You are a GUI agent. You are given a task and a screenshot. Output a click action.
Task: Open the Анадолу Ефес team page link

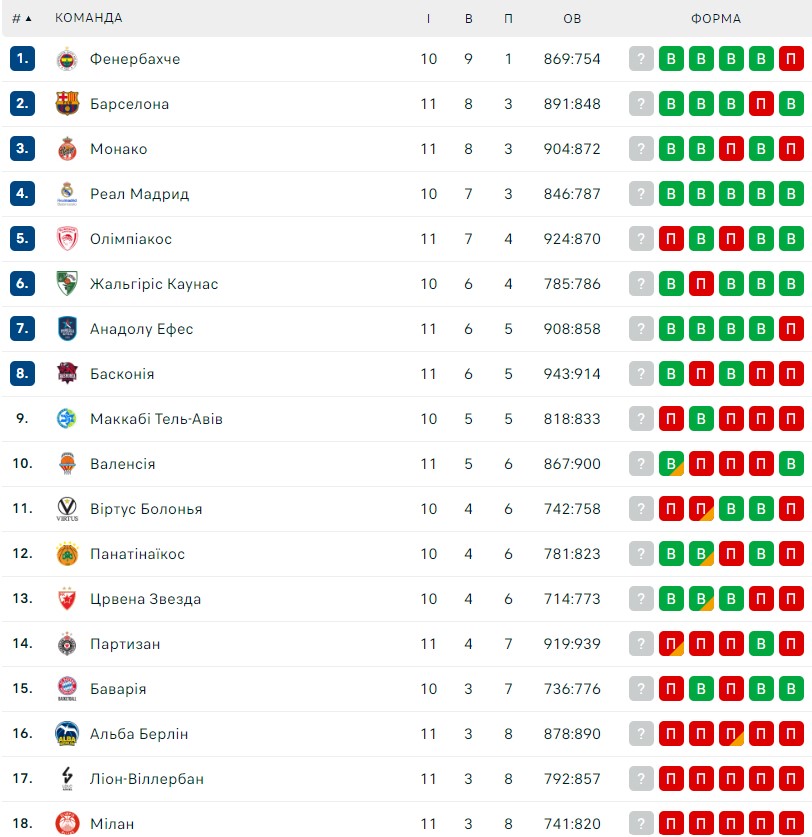141,329
